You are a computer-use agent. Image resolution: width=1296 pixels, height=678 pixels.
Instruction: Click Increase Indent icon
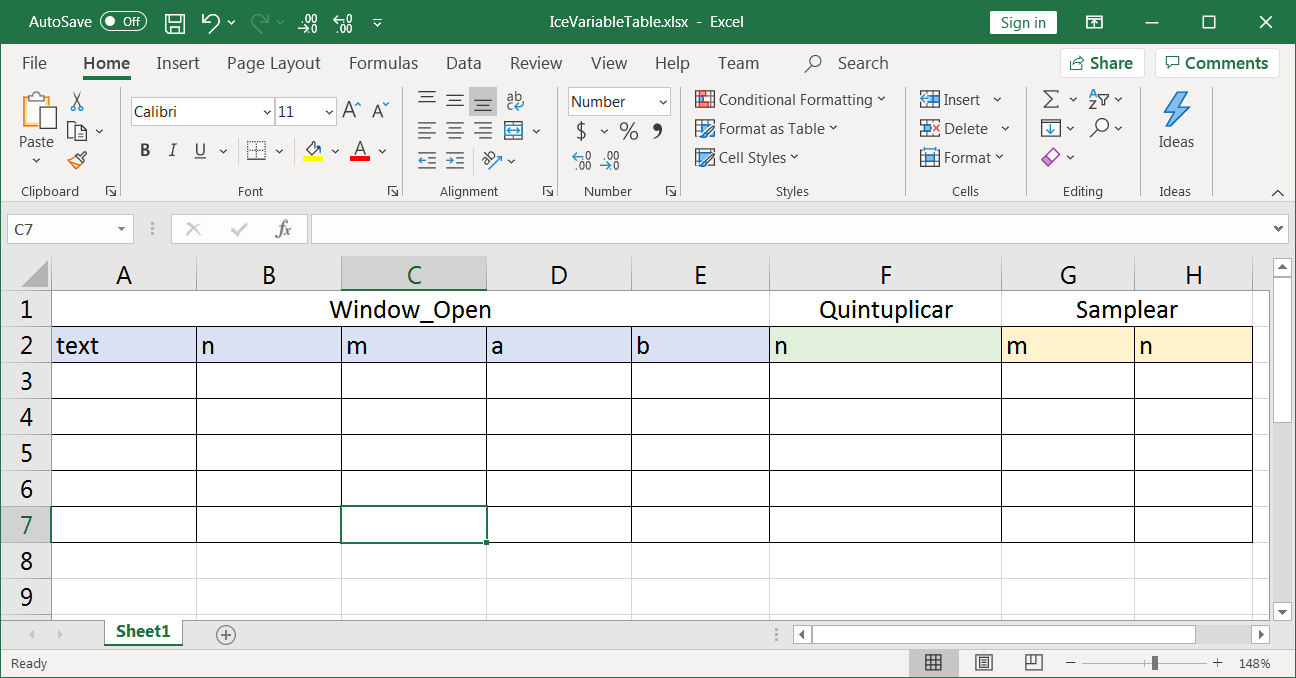tap(455, 160)
